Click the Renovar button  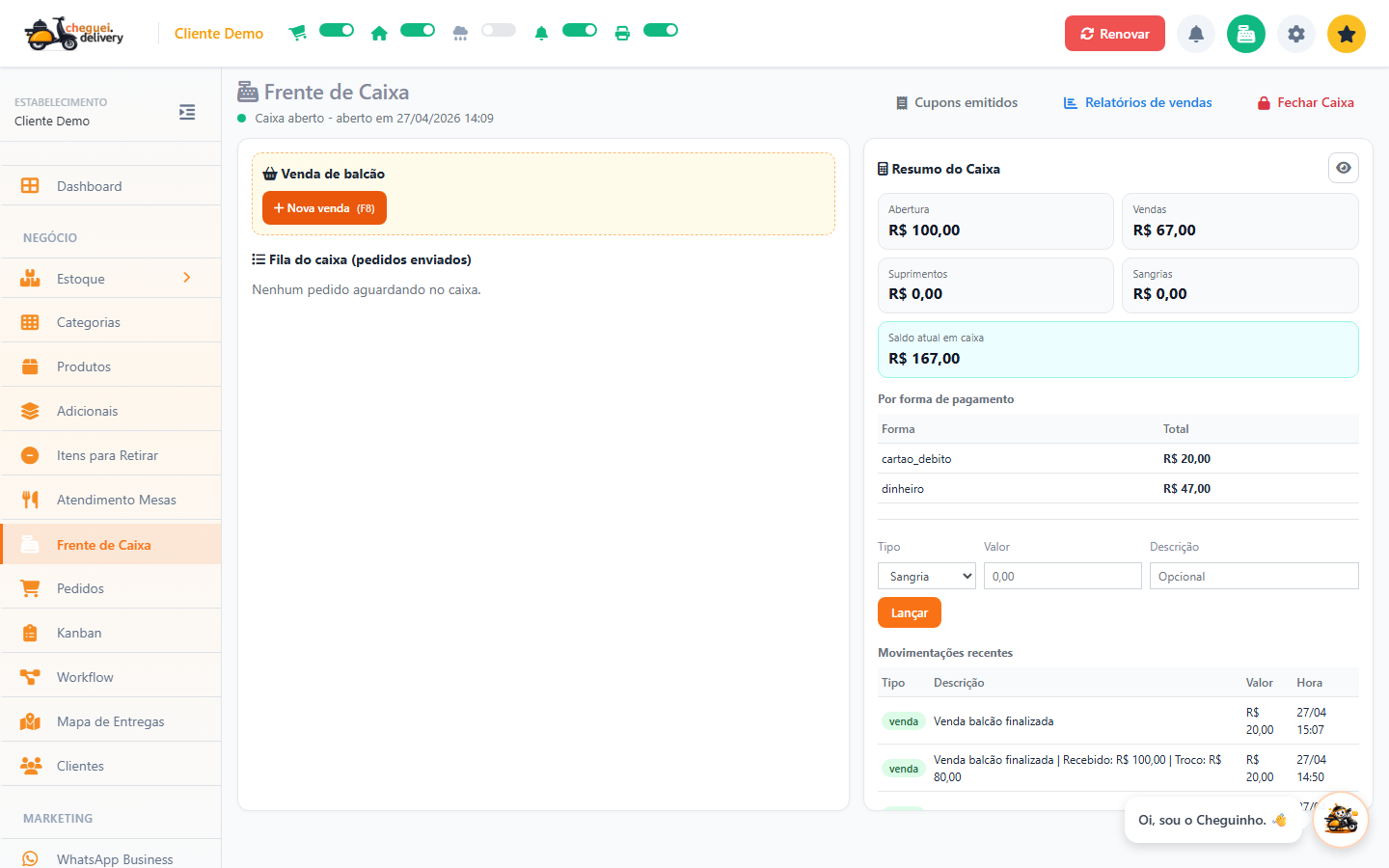1114,34
